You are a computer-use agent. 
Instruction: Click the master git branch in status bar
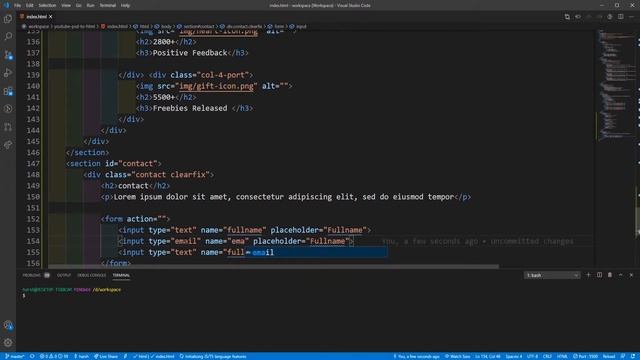pos(14,356)
